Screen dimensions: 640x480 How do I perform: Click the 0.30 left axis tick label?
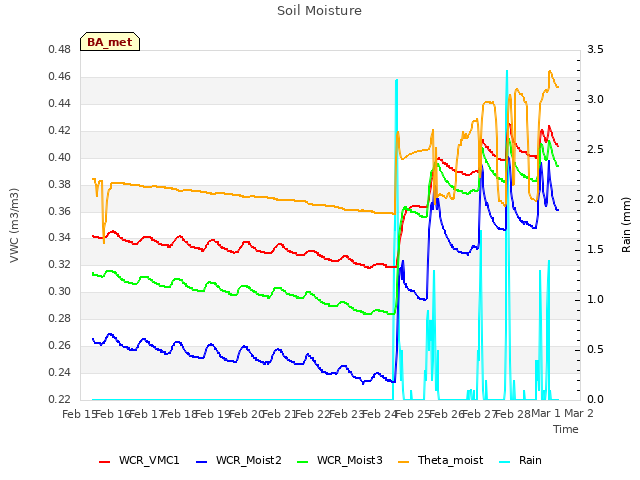[x=59, y=291]
